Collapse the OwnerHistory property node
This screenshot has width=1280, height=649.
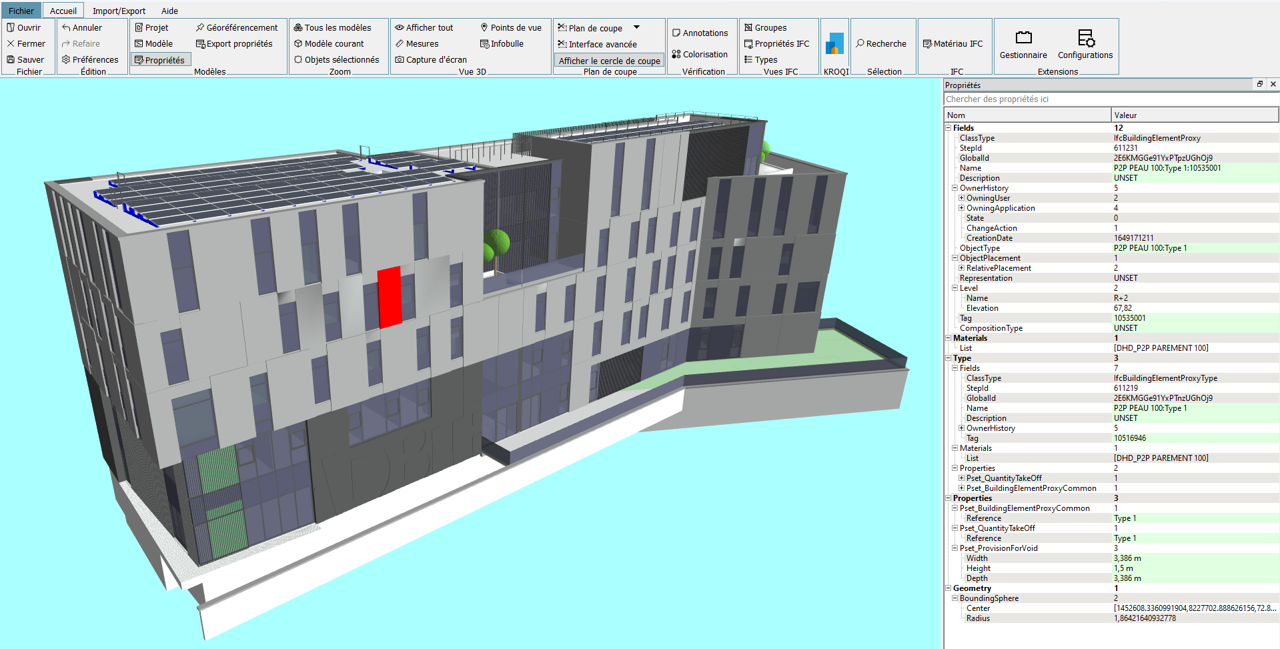point(953,188)
